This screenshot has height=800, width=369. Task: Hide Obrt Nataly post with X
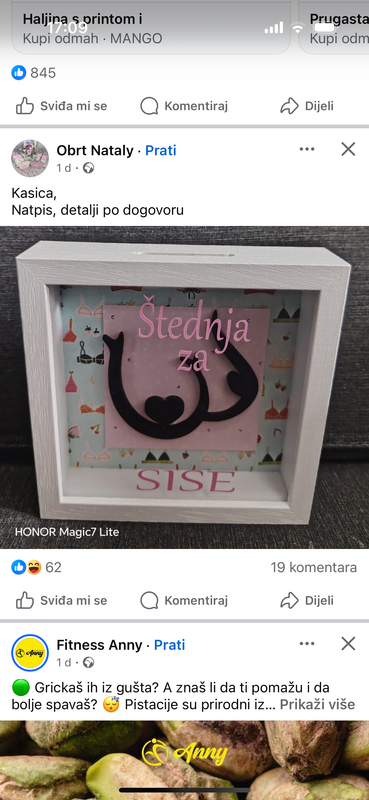[x=348, y=149]
